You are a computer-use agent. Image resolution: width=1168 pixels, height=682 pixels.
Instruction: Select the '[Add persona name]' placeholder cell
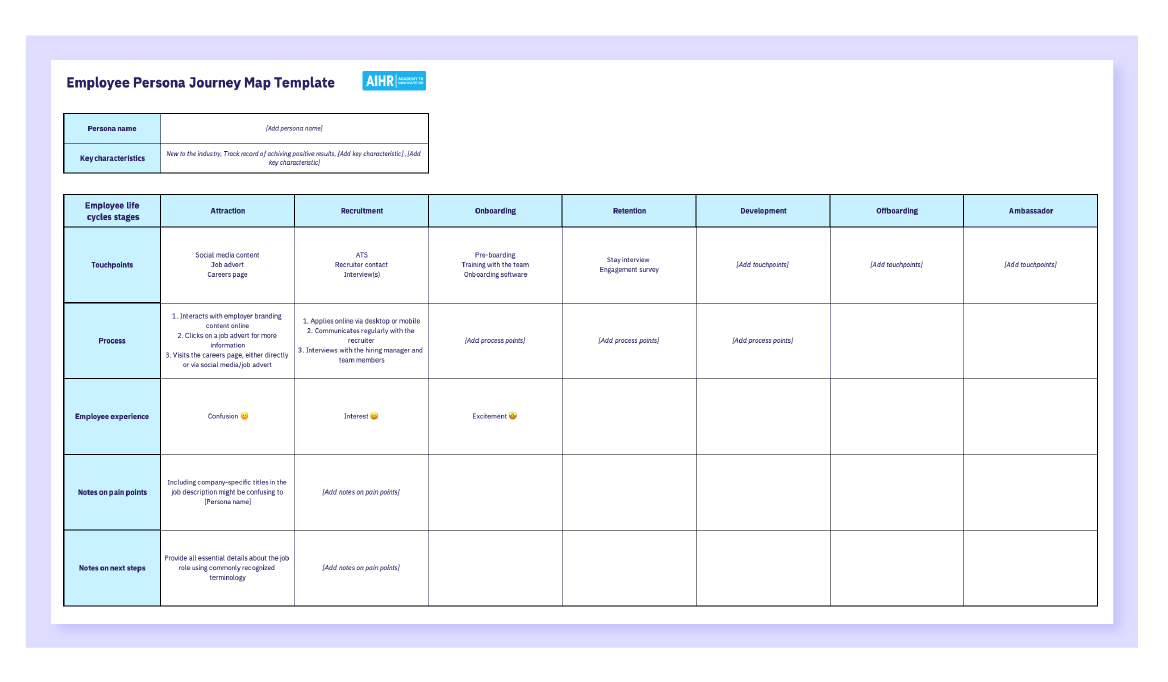pos(294,129)
